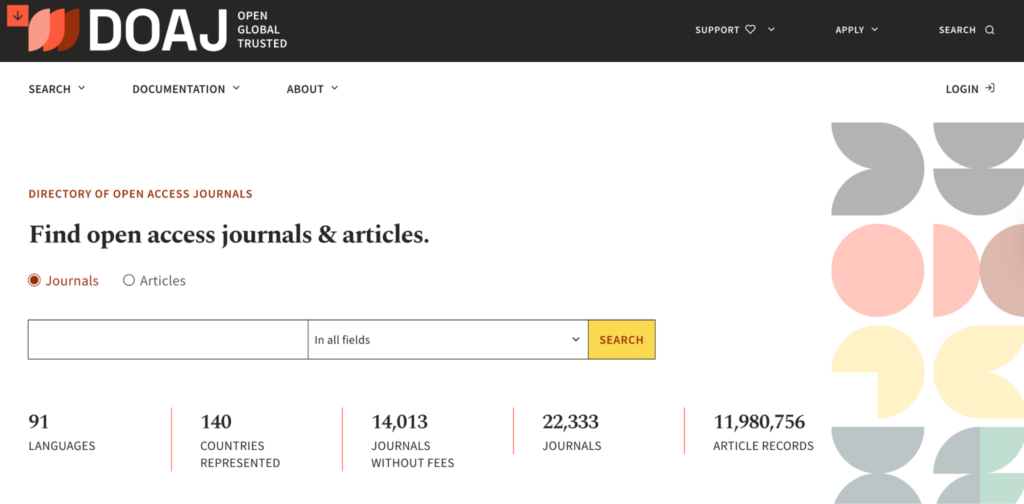Open the Documentation dropdown menu
Viewport: 1024px width, 504px height.
click(x=186, y=89)
